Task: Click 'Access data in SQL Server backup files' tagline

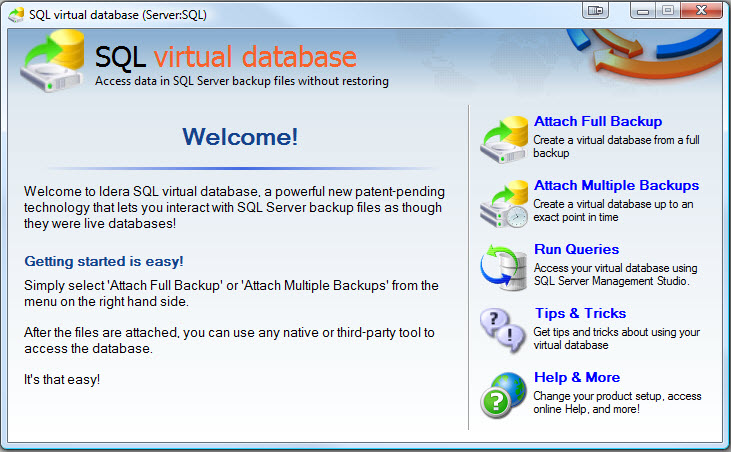Action: (x=241, y=81)
